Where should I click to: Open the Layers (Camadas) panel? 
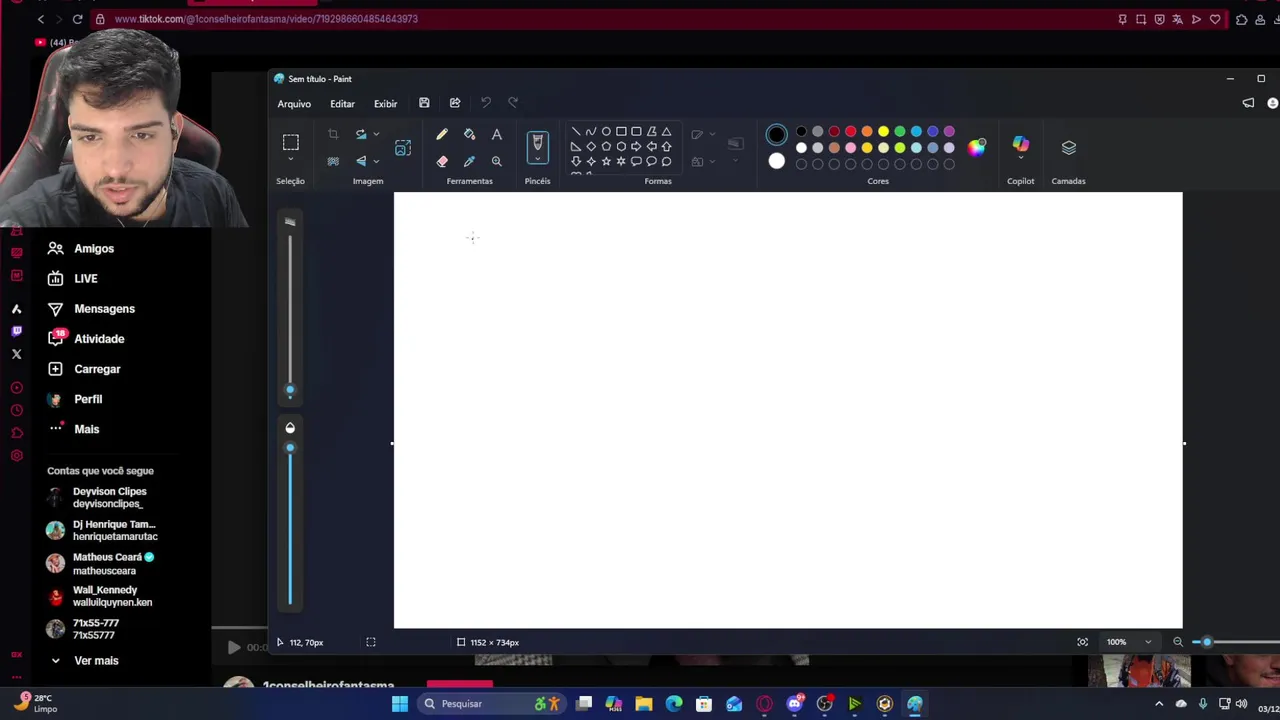click(x=1069, y=148)
